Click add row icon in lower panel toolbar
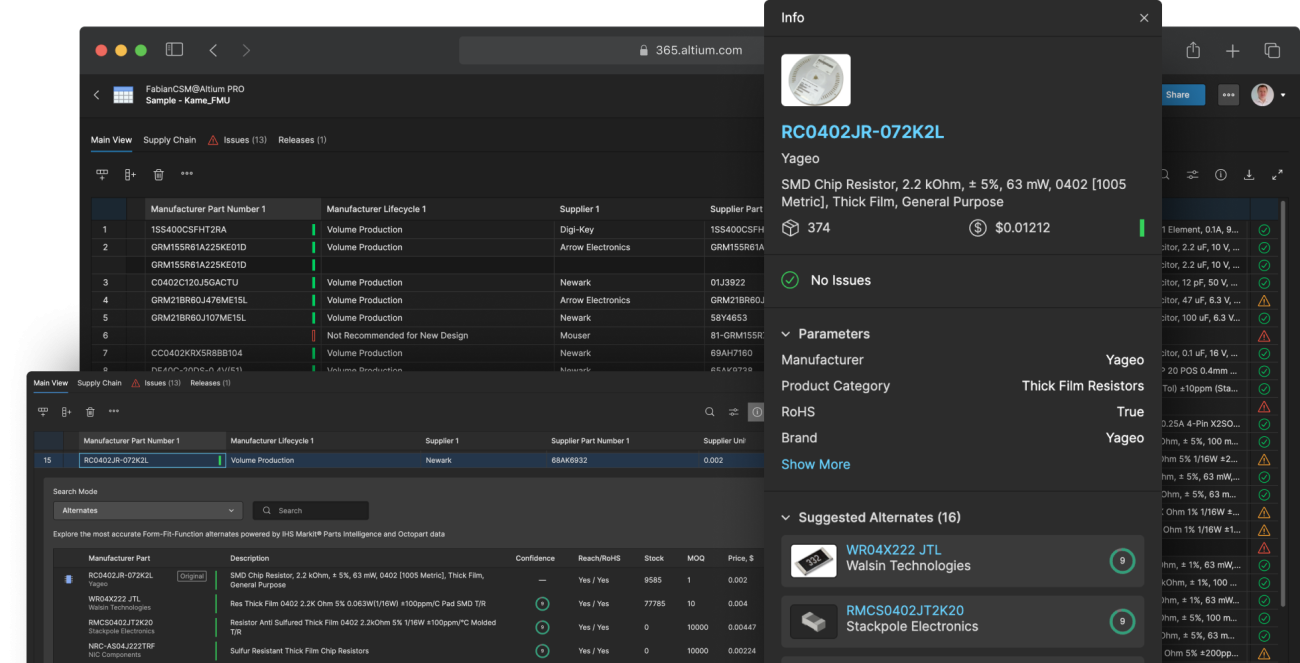This screenshot has width=1300, height=663. (x=43, y=411)
